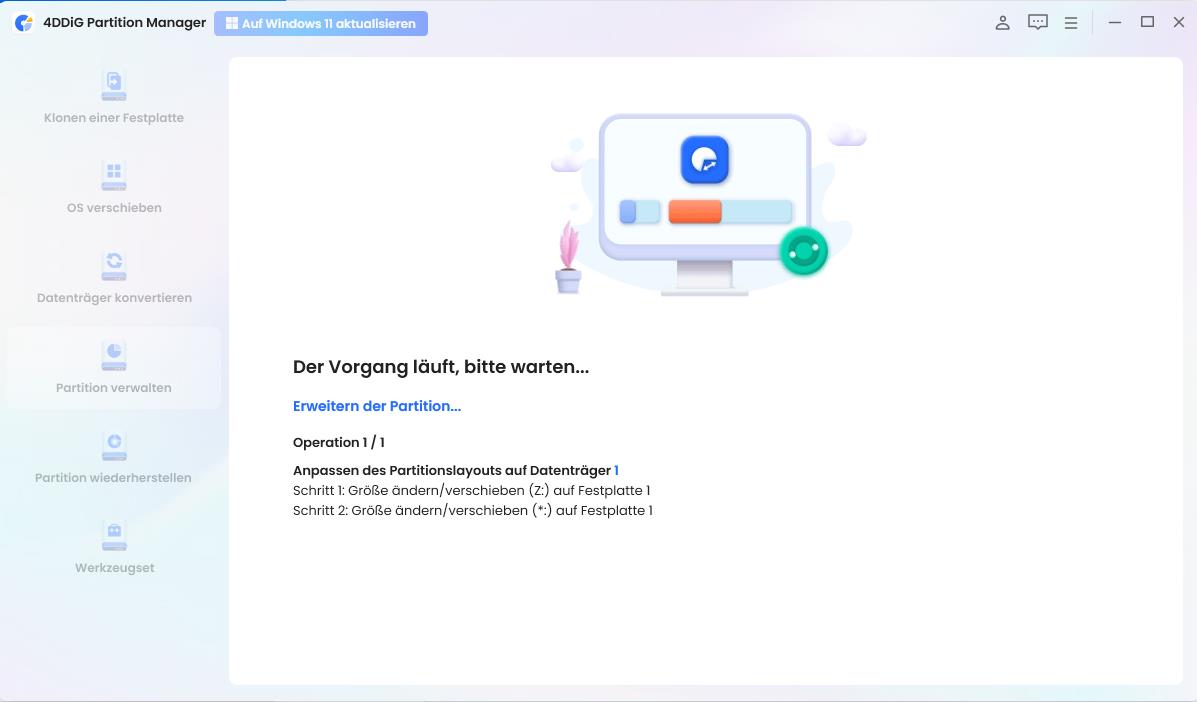1197x702 pixels.
Task: Open the user account icon
Action: (x=1002, y=22)
